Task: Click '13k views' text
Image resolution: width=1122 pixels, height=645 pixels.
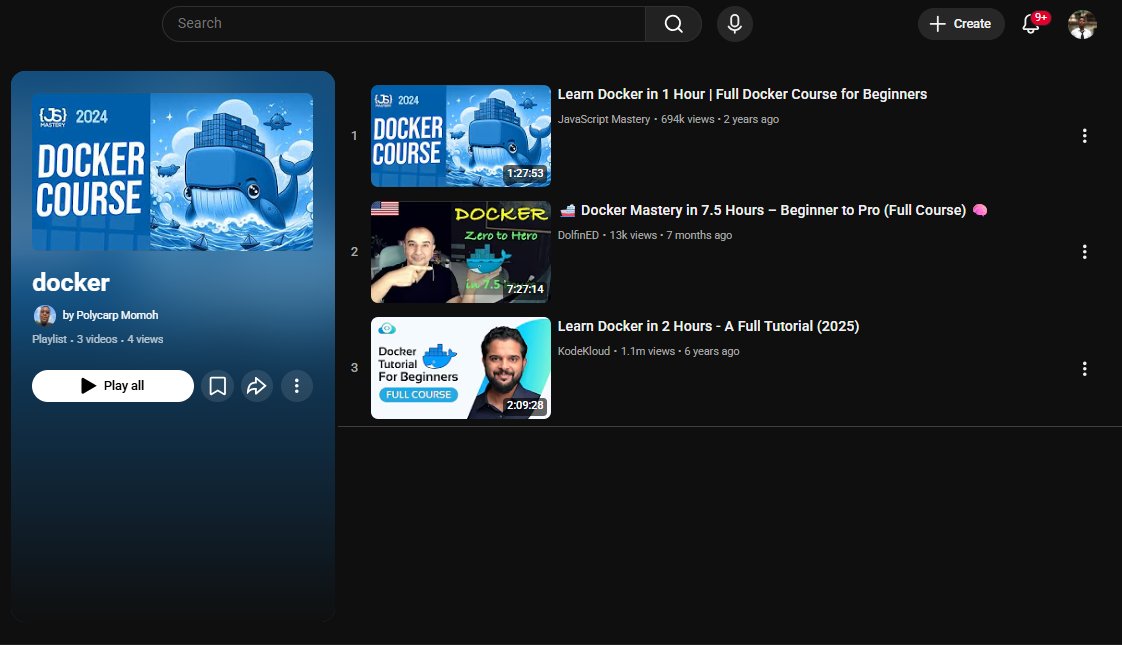Action: [x=633, y=236]
